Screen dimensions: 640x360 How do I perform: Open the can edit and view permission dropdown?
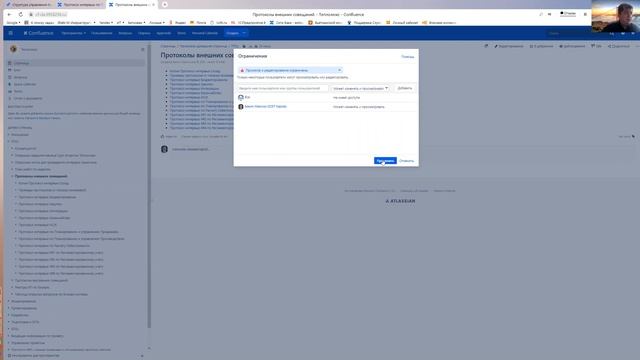pyautogui.click(x=360, y=88)
